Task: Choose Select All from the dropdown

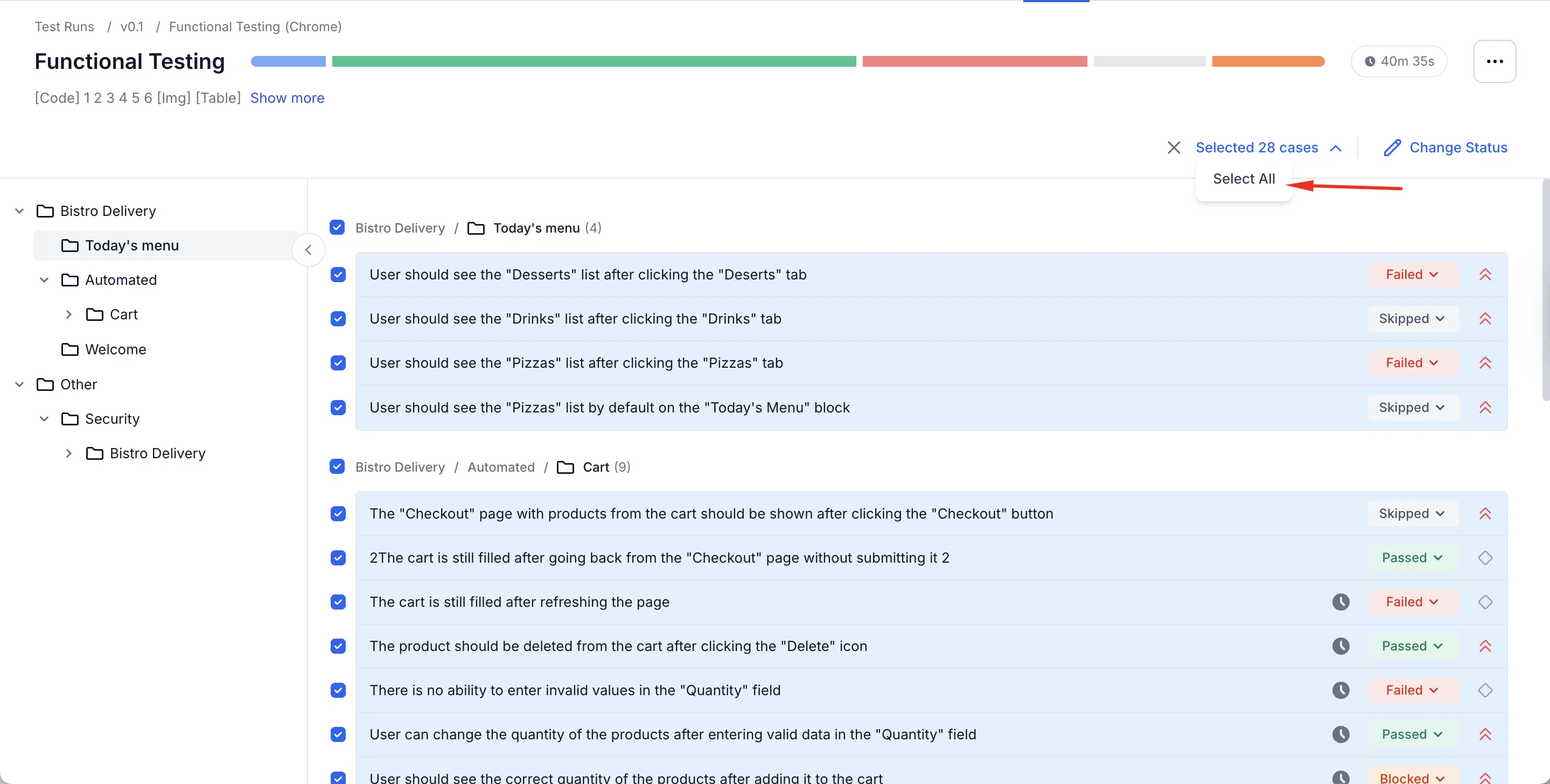Action: (1244, 179)
